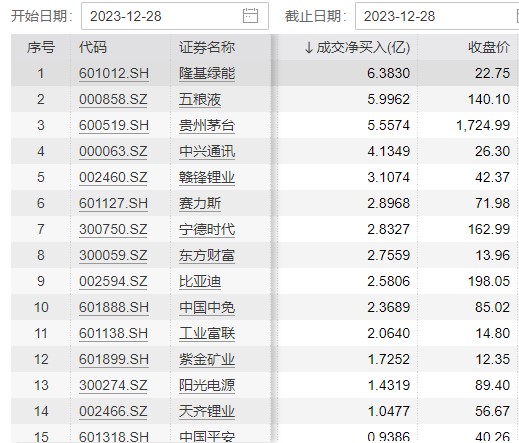Open 比亚迪 stock name link
The image size is (519, 443).
200,281
